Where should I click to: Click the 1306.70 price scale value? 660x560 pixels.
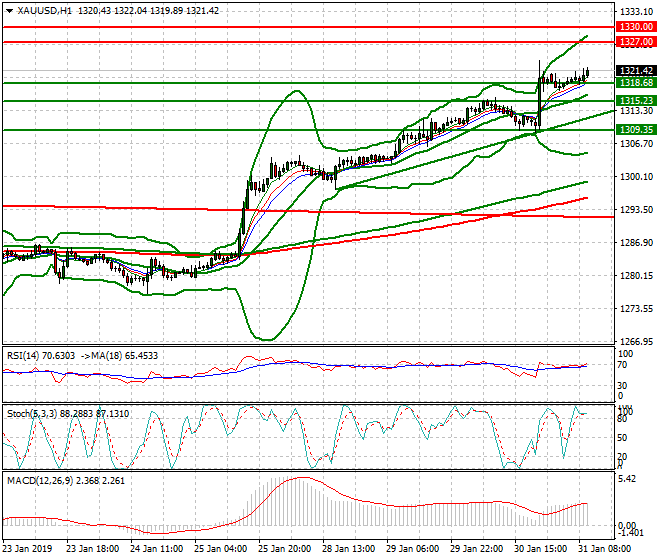coord(637,144)
